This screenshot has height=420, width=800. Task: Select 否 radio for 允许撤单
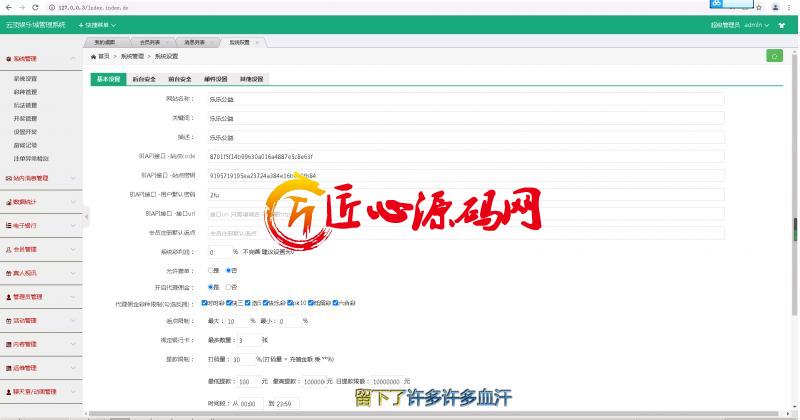tap(229, 270)
